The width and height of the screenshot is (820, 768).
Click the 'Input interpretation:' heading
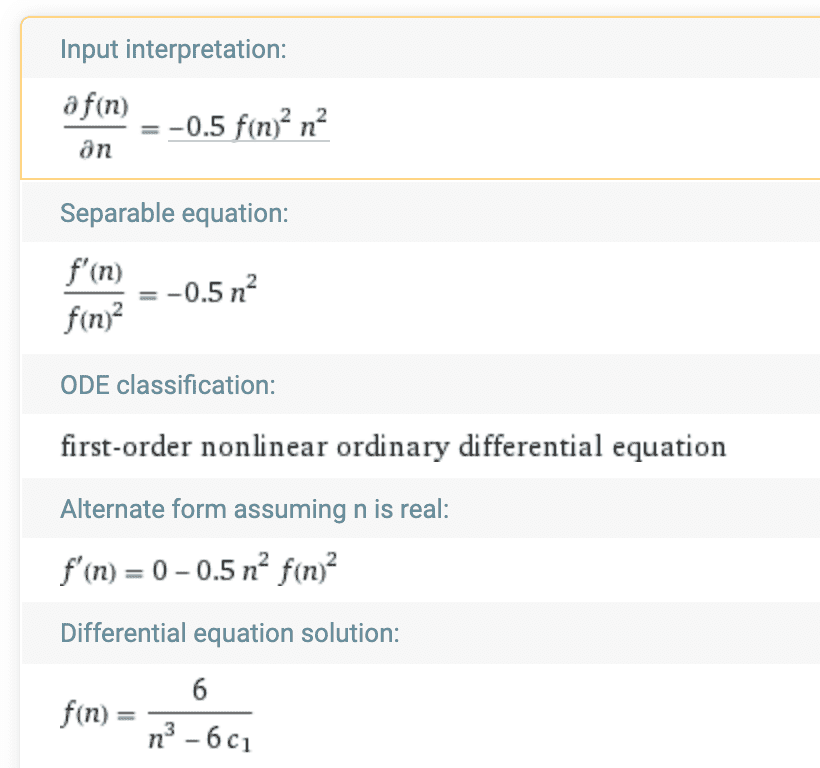[x=173, y=49]
